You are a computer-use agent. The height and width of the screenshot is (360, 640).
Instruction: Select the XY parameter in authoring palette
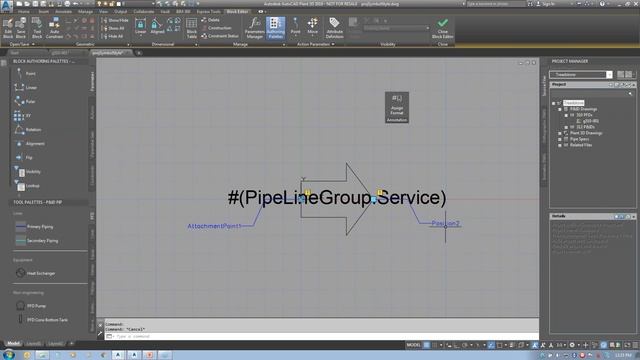(x=22, y=116)
